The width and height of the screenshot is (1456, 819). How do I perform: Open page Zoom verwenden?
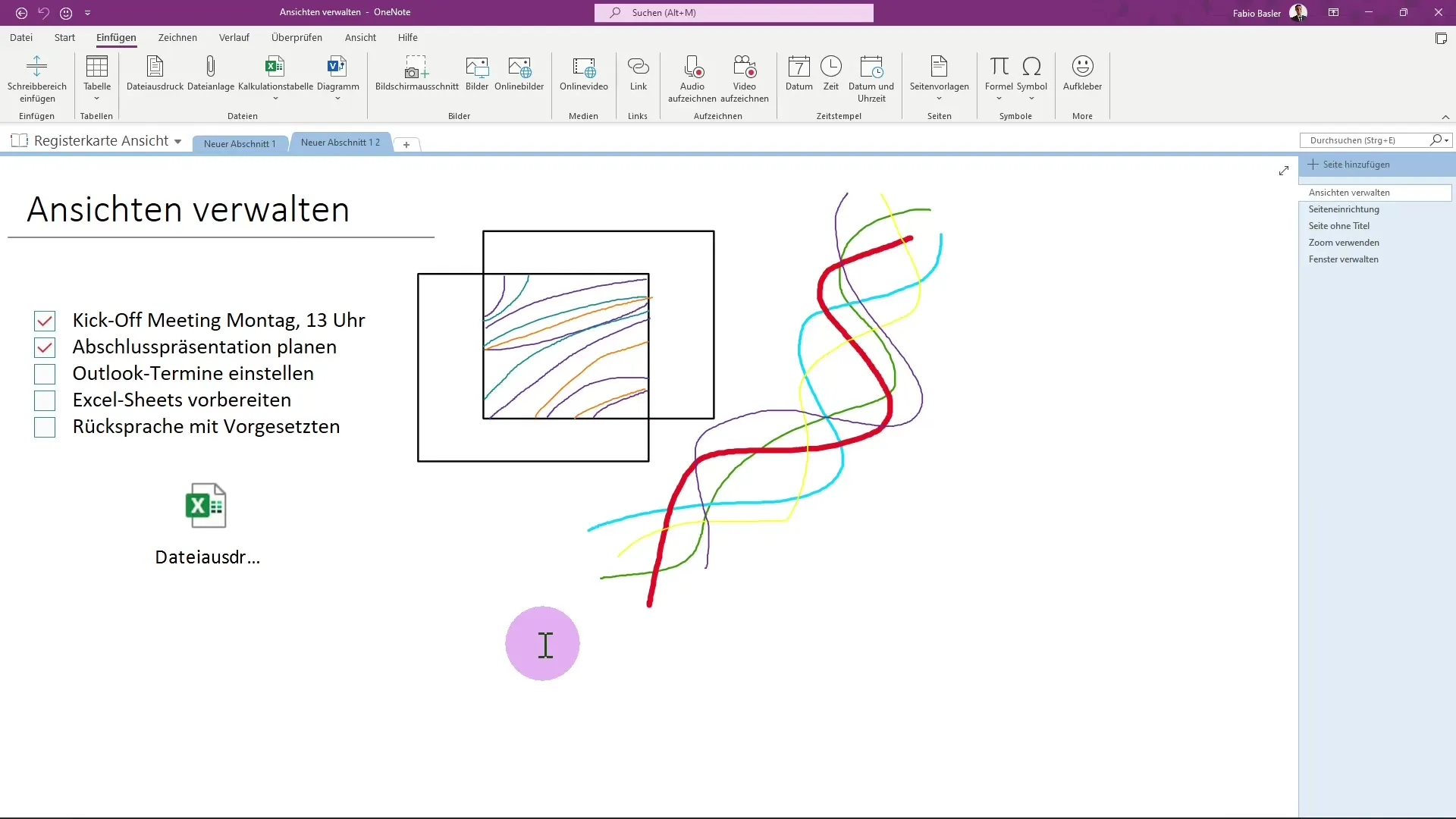click(x=1344, y=243)
